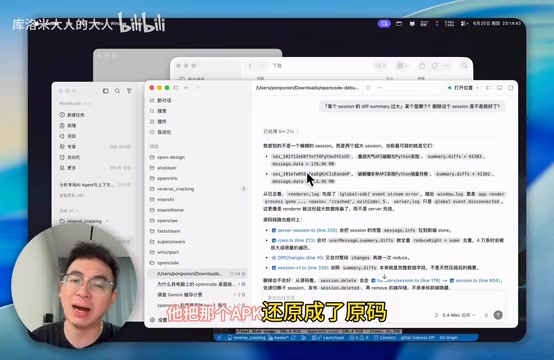Click the clock icon beside the conversation title
The height and width of the screenshot is (360, 554).
[368, 88]
